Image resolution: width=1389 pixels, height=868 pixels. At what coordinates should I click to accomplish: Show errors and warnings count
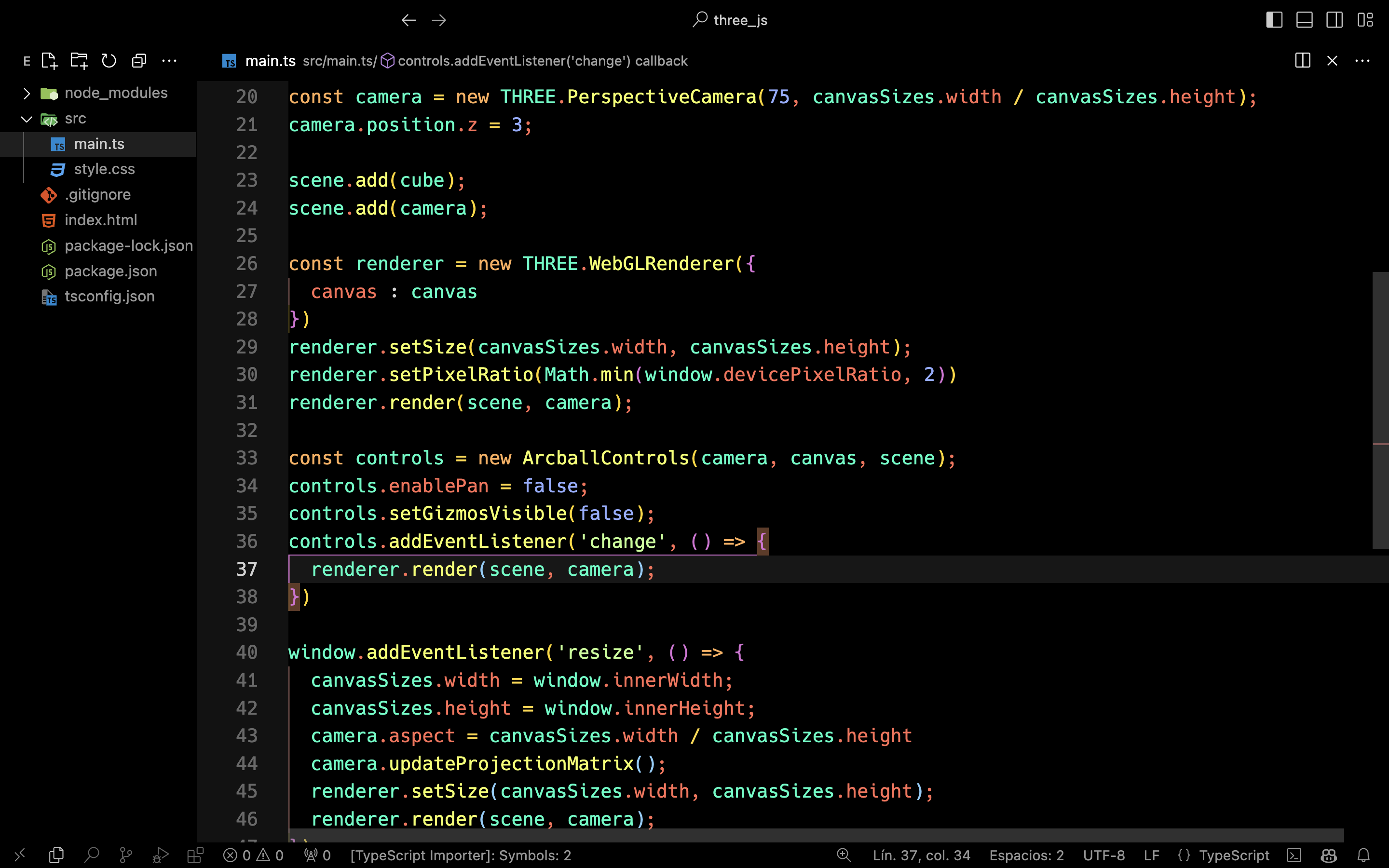click(253, 855)
